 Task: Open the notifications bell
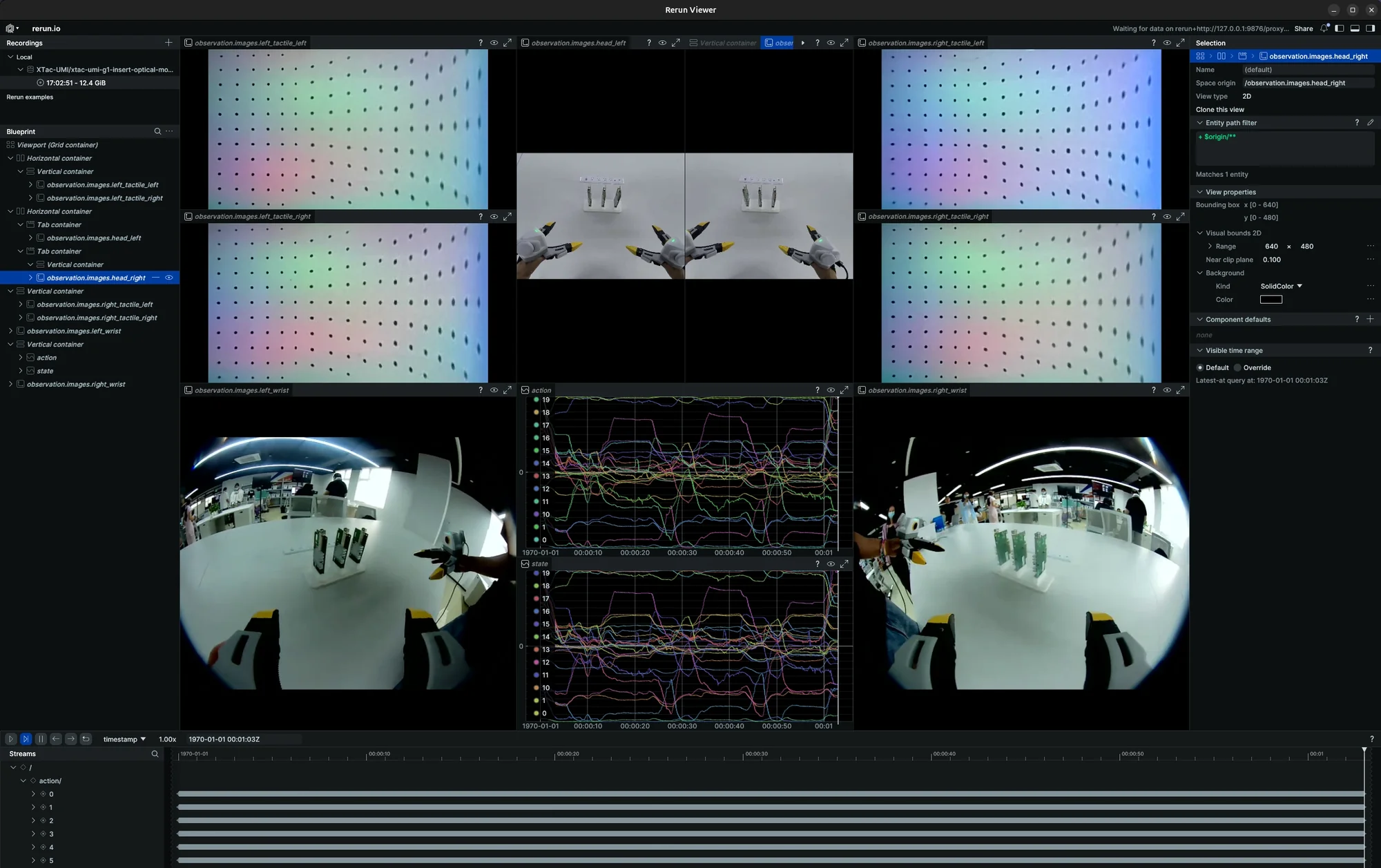[x=1324, y=28]
